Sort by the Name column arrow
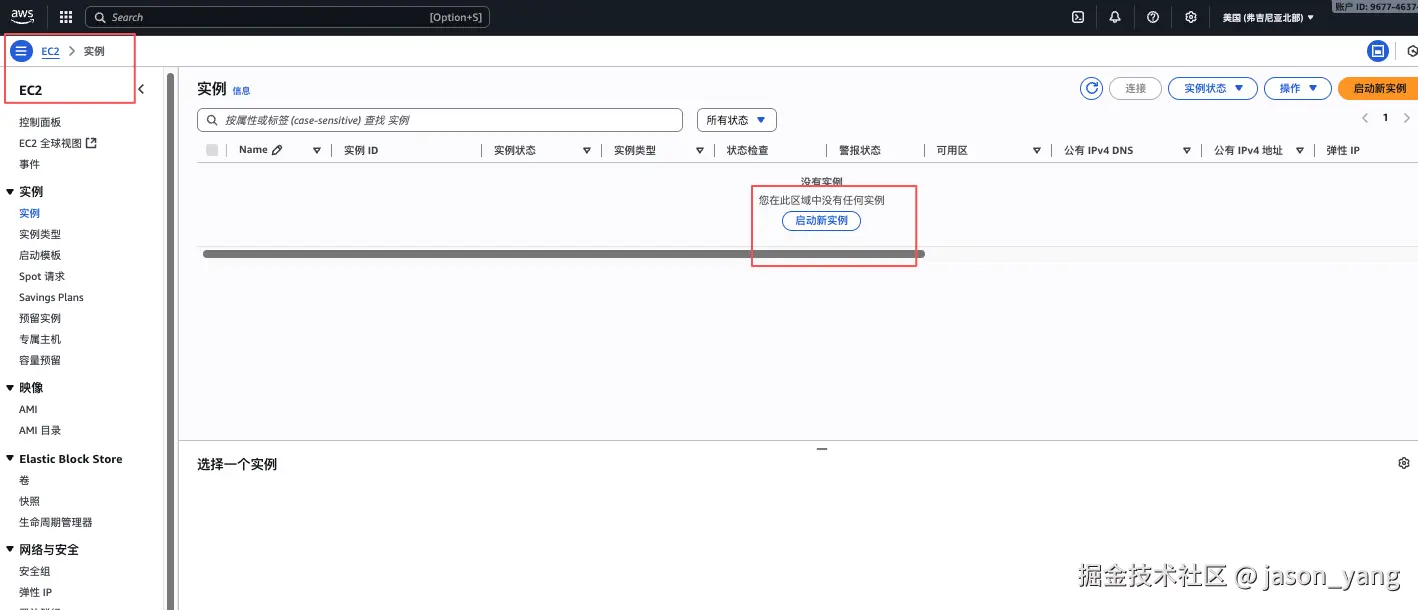This screenshot has width=1418, height=610. coord(317,150)
